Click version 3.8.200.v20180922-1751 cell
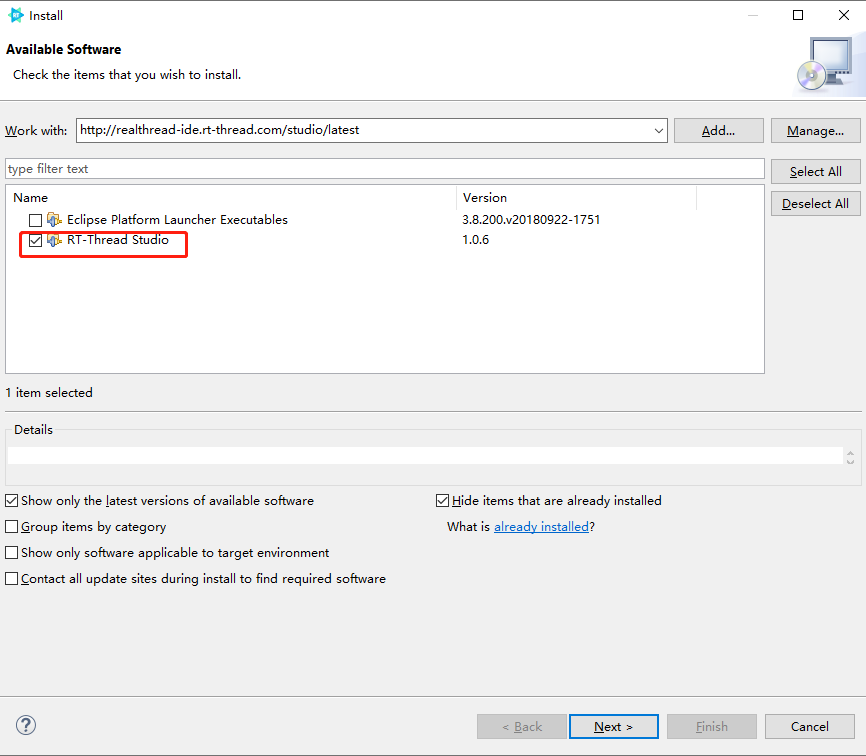 coord(531,220)
